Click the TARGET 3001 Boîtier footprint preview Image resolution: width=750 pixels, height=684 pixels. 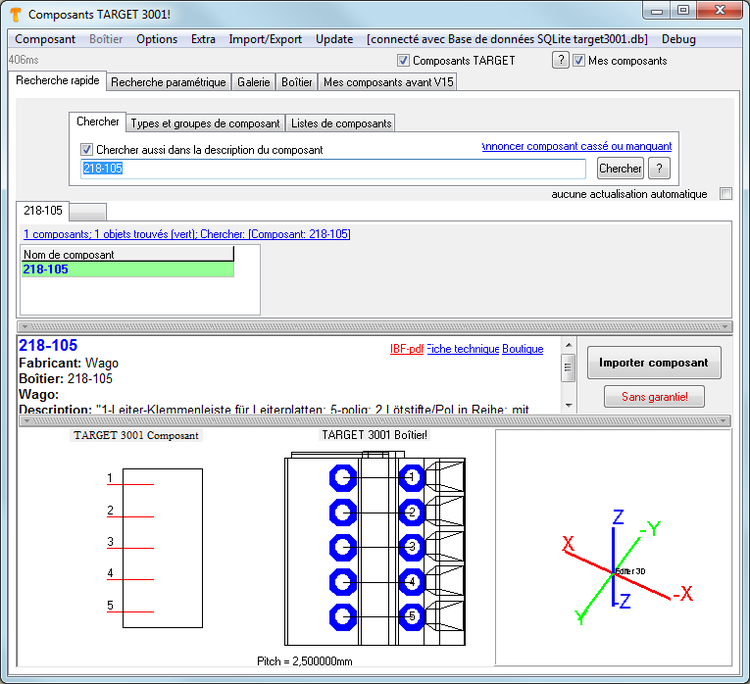375,549
